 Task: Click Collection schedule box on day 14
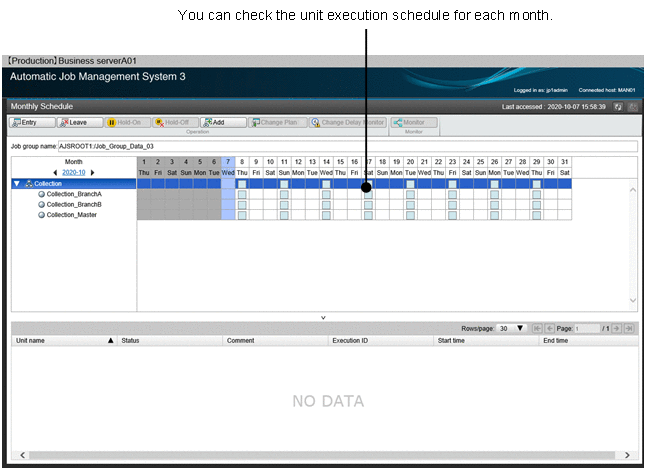click(x=326, y=184)
